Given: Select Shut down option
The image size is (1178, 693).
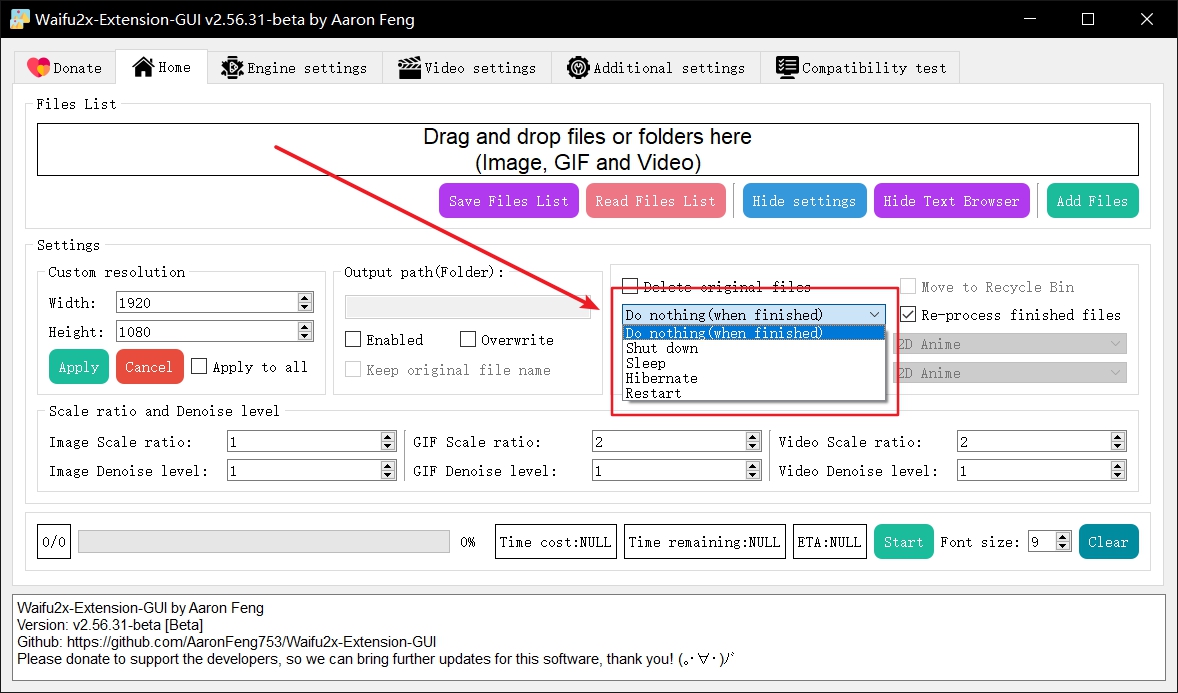Looking at the screenshot, I should click(754, 348).
